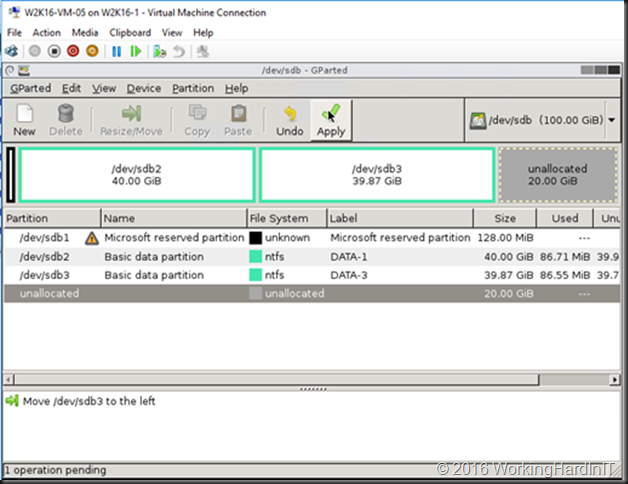Select the /dev/sdb2 40.00 GiB graphic block
This screenshot has width=628, height=484.
point(137,175)
